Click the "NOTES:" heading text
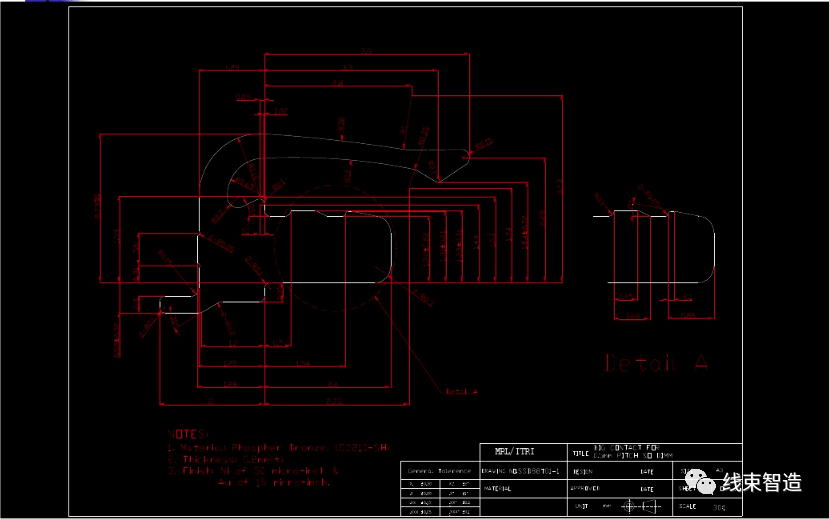This screenshot has height=519, width=829. (188, 434)
